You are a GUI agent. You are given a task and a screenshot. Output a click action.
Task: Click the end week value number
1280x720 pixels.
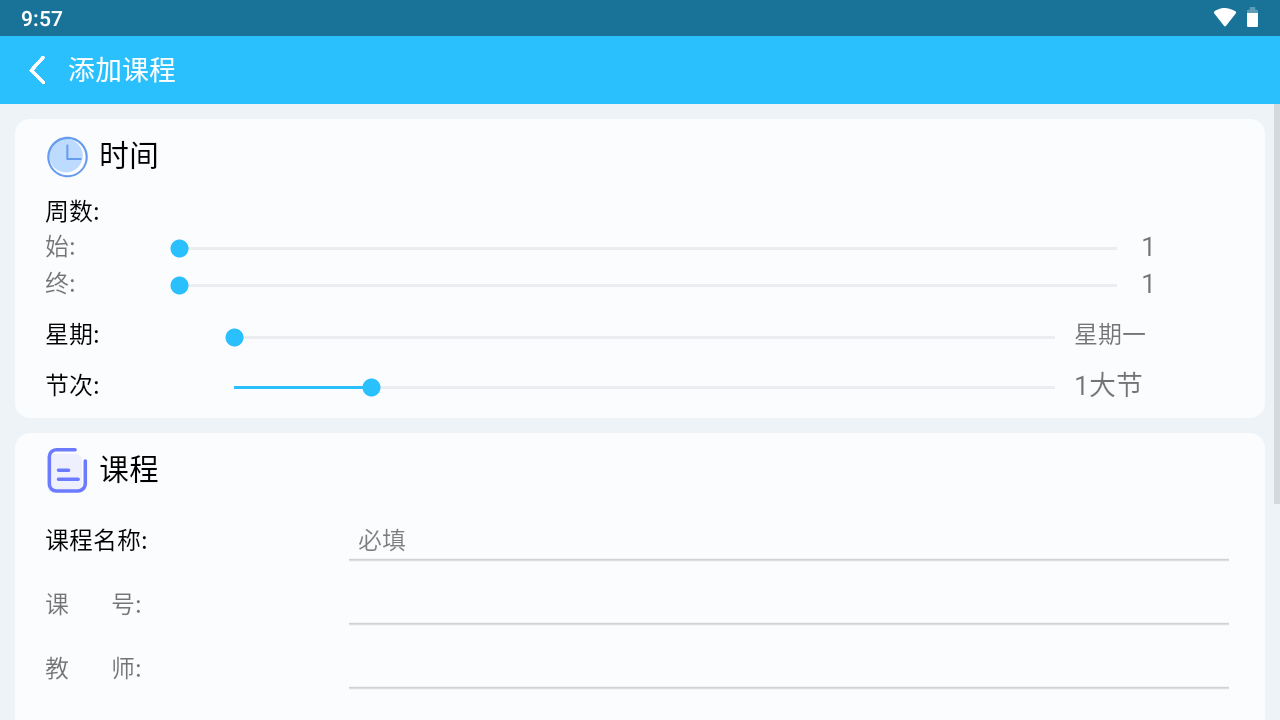[x=1148, y=285]
